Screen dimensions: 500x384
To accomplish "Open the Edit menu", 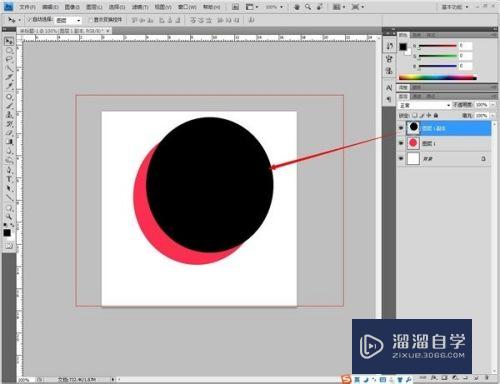I will click(x=50, y=7).
